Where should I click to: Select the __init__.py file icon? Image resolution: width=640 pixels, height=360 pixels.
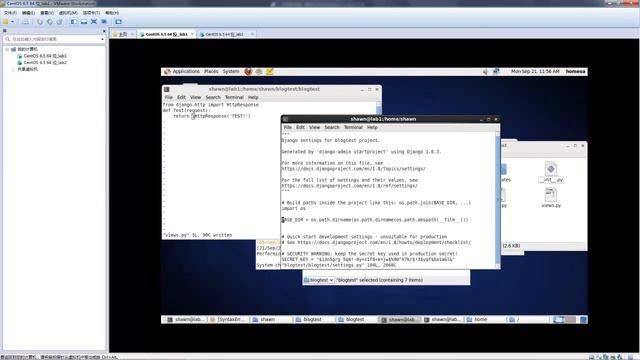(x=551, y=172)
